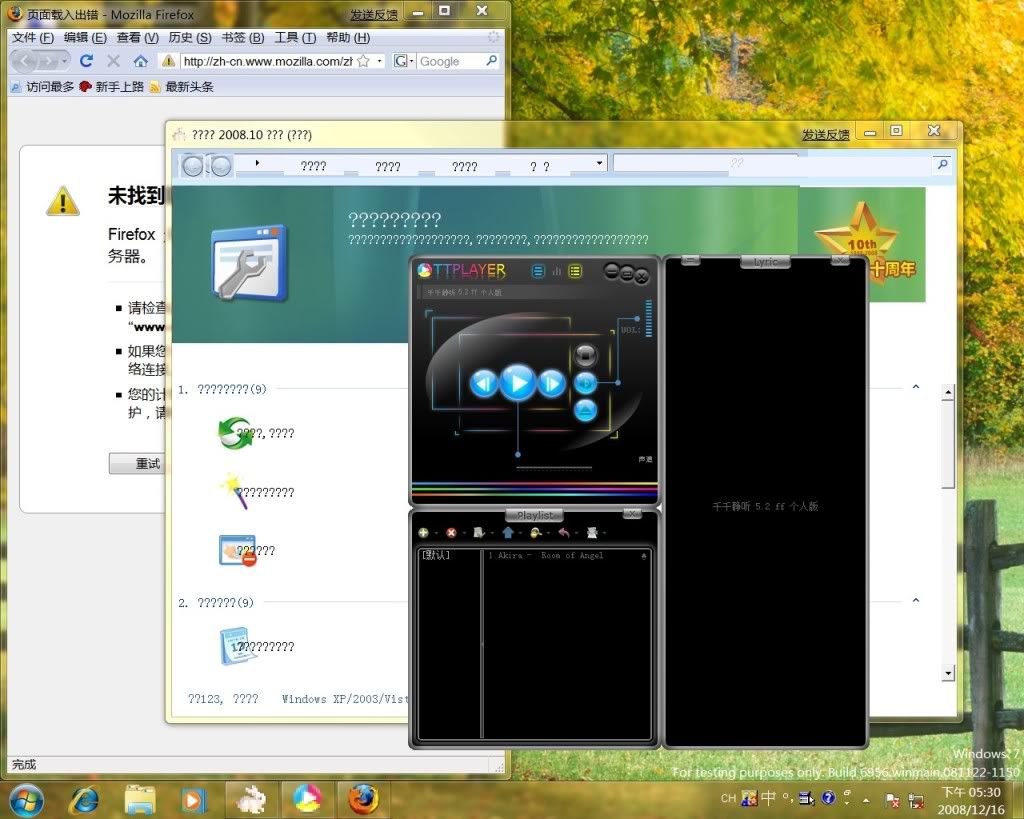Click the search magnifier in the 2008.10 window
The height and width of the screenshot is (819, 1024).
(942, 165)
